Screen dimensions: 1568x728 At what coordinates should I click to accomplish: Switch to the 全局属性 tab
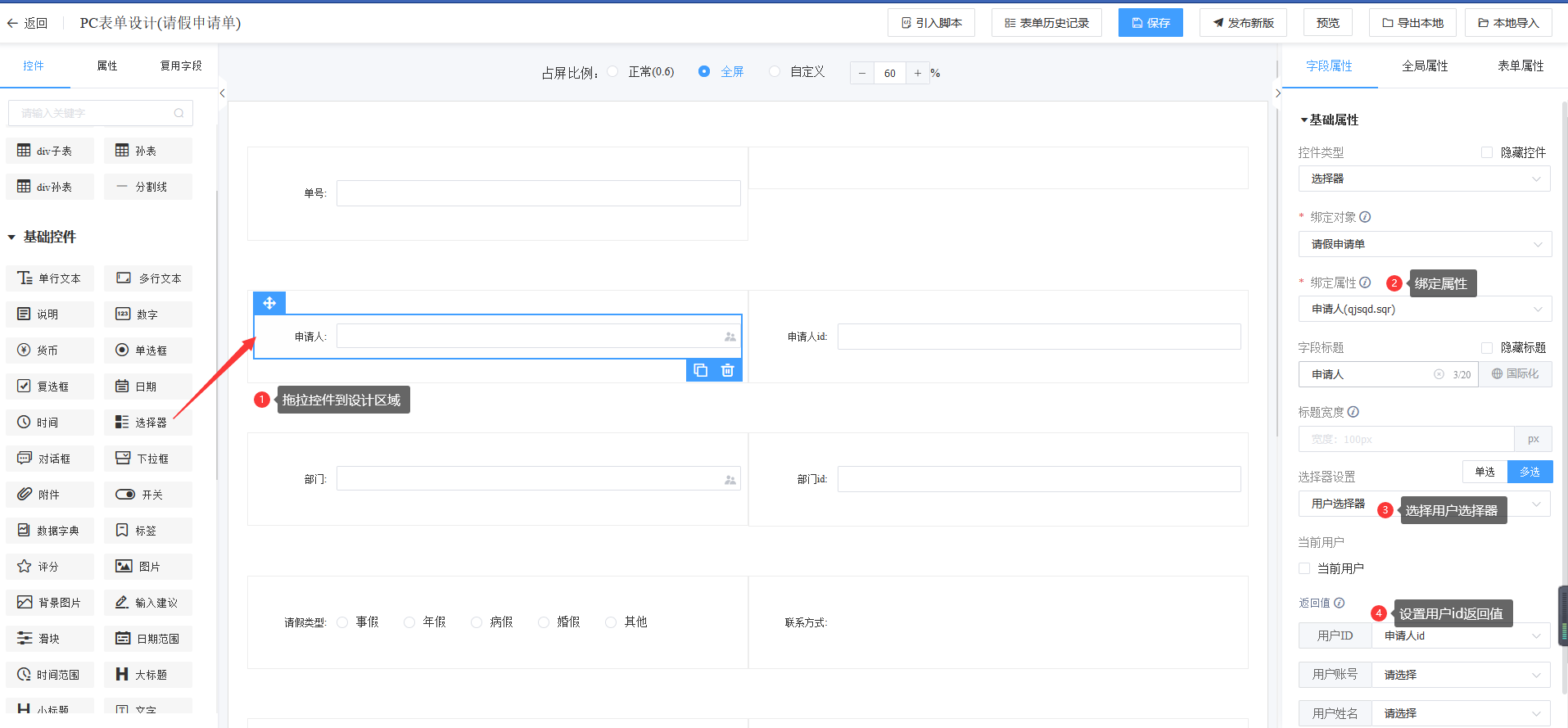[1425, 66]
